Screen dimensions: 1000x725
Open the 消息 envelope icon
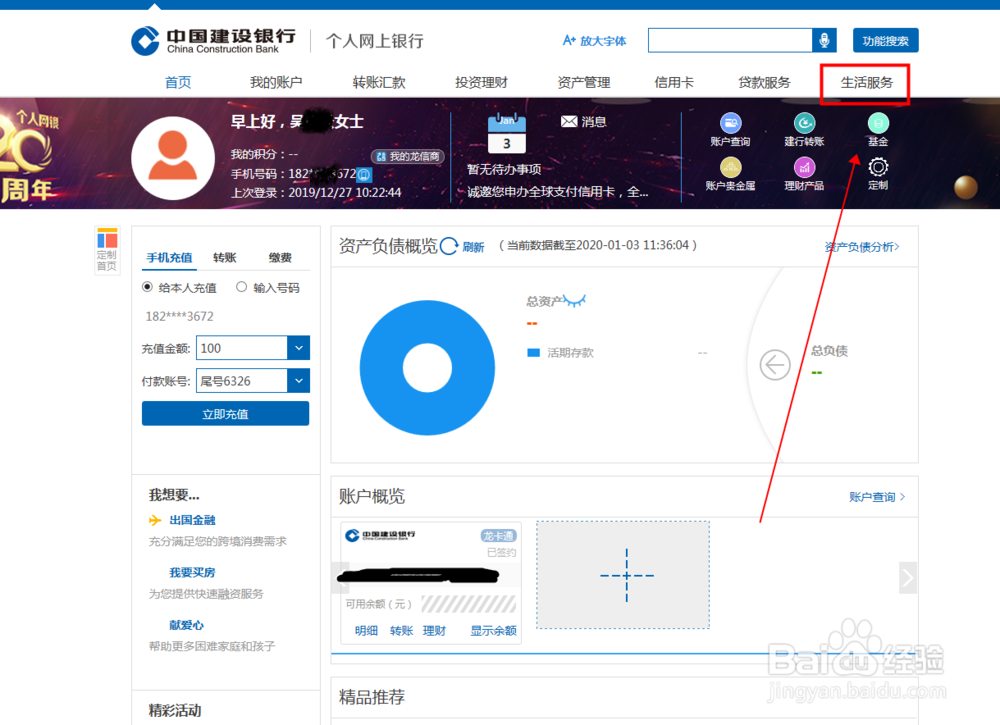click(x=569, y=121)
